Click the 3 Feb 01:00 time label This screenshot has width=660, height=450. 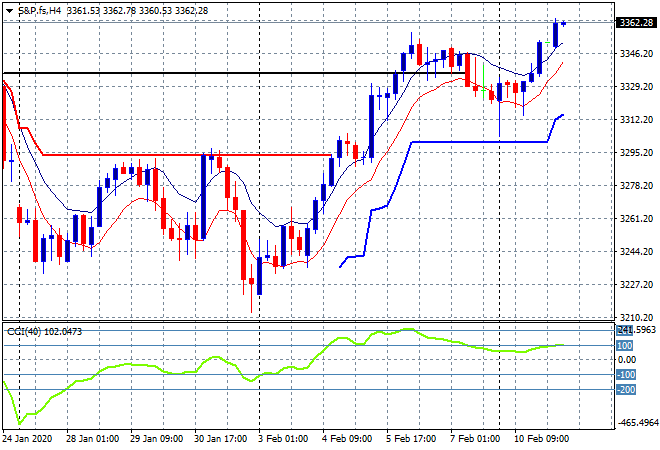283,439
